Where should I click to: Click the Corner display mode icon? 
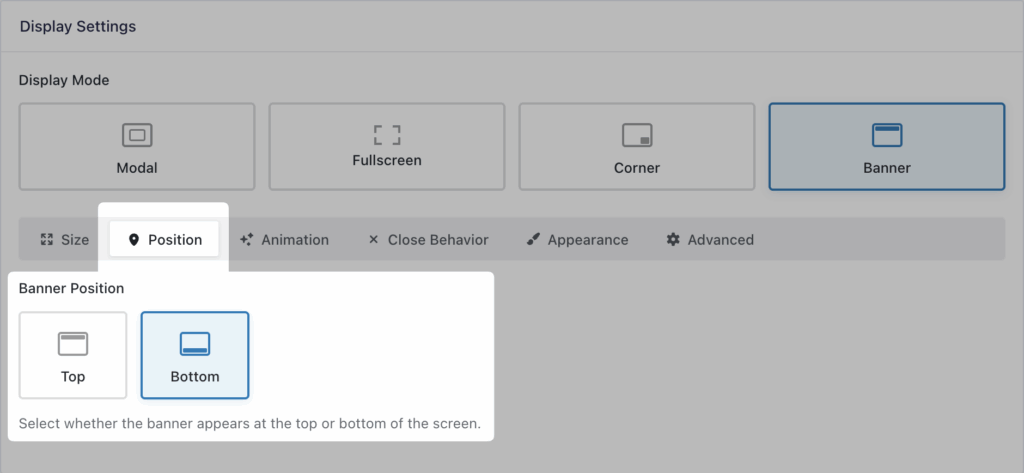pos(637,135)
